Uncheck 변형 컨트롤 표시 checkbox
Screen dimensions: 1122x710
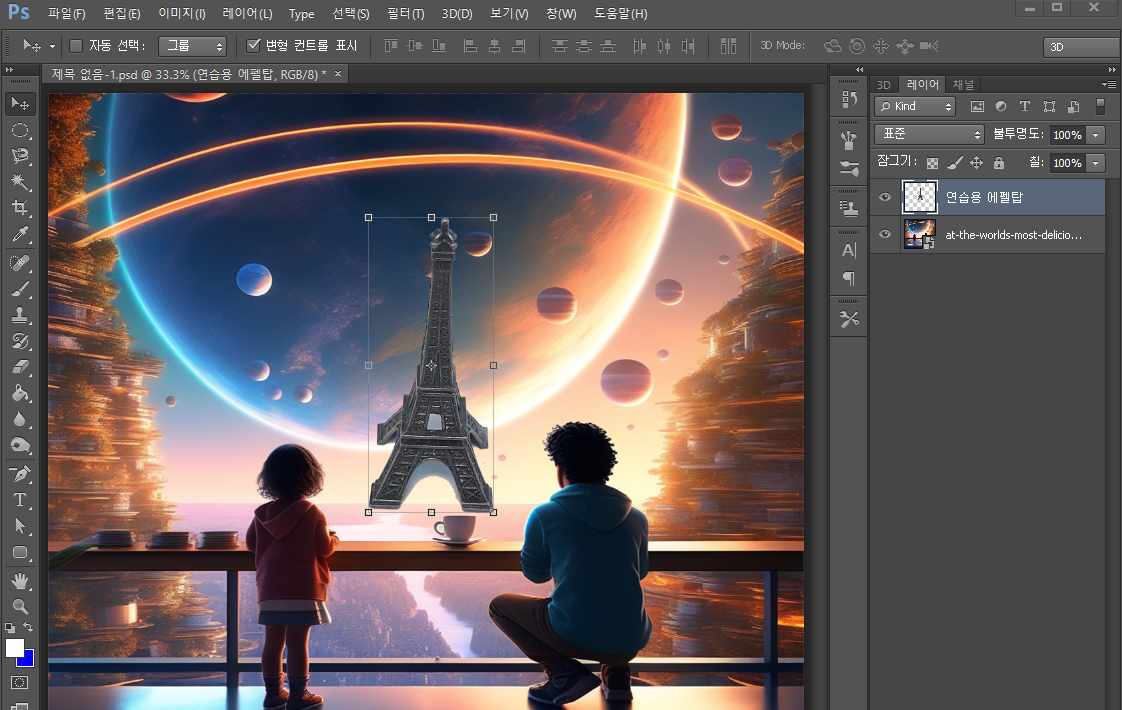(x=253, y=46)
